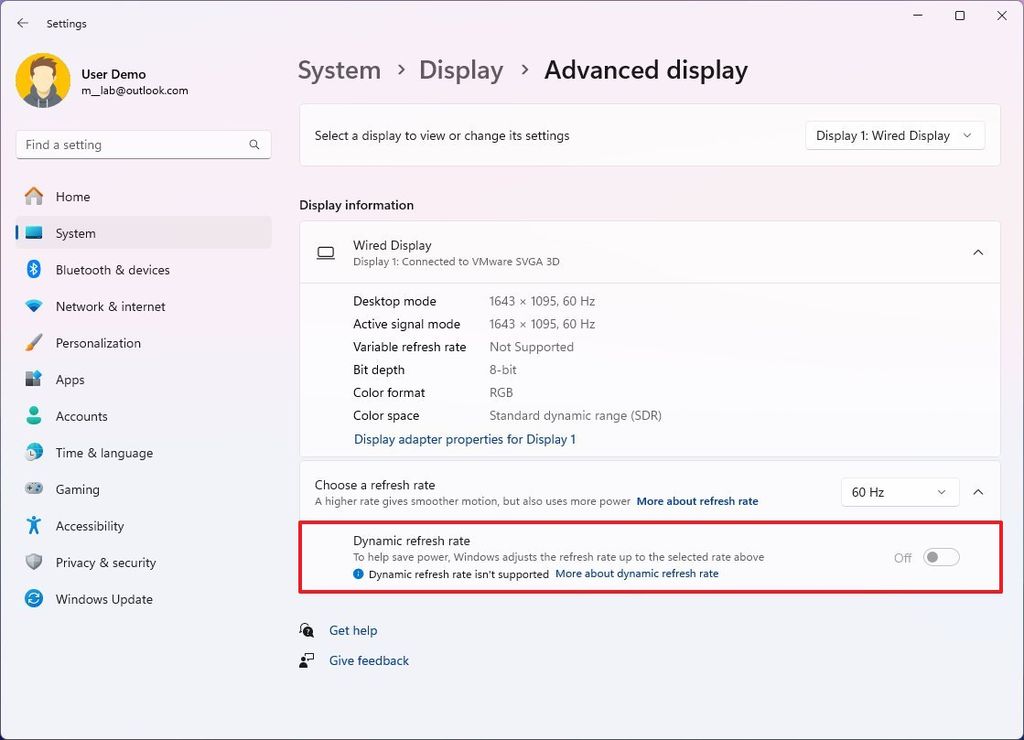The width and height of the screenshot is (1024, 740).
Task: Open the Display 1: Wired Display dropdown
Action: 894,135
